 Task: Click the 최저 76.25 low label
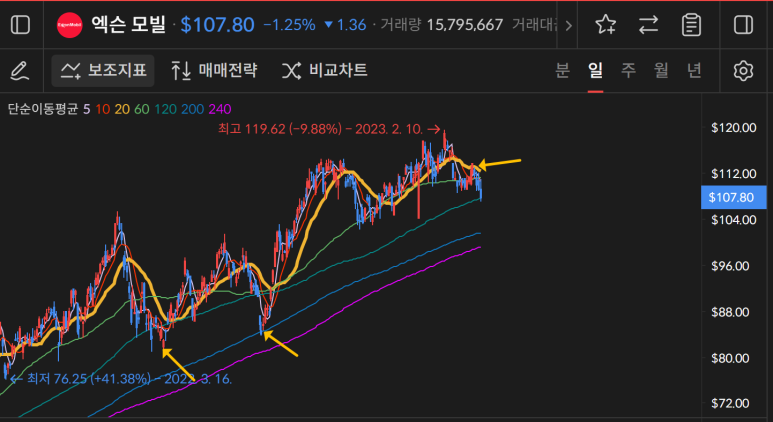point(121,379)
